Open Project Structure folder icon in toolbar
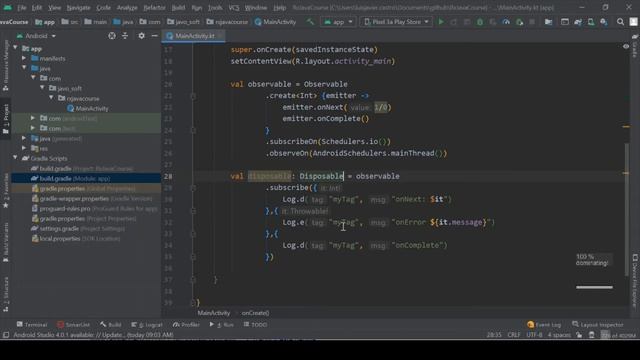 [x=549, y=22]
